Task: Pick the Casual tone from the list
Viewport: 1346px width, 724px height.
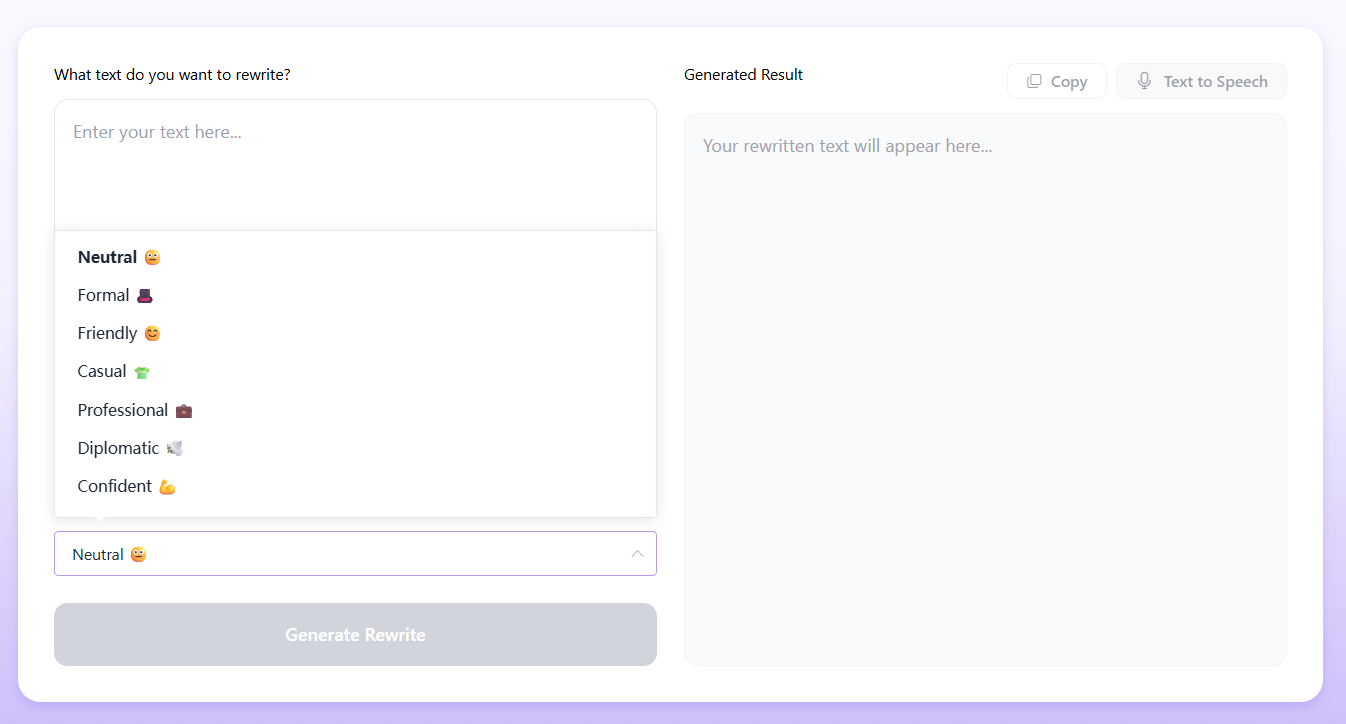Action: (x=102, y=371)
